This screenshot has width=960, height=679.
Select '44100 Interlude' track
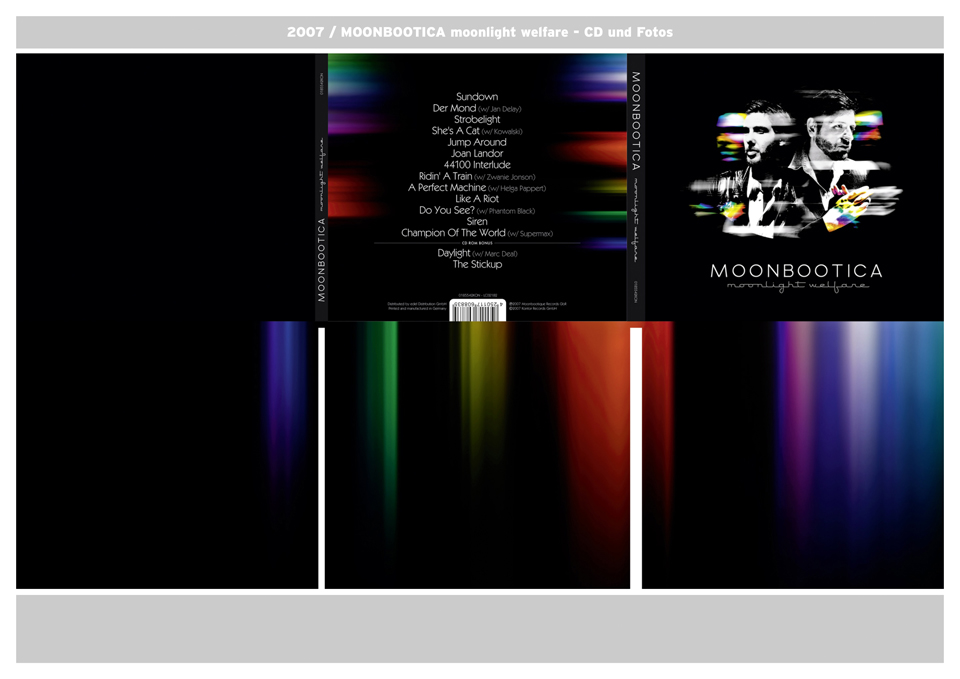477,165
